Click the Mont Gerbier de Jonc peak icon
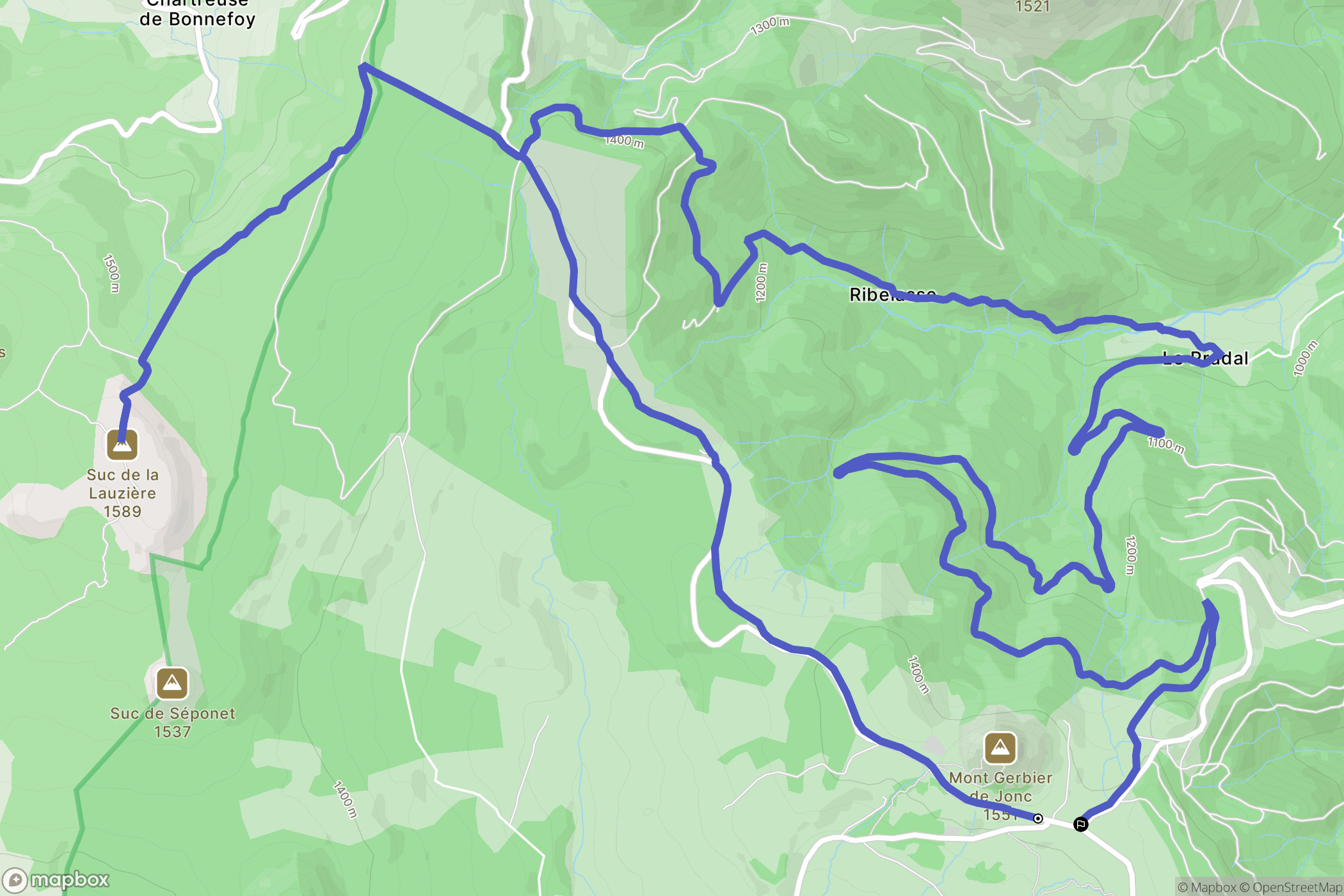Screen dimensions: 1344x896 pos(1000,748)
